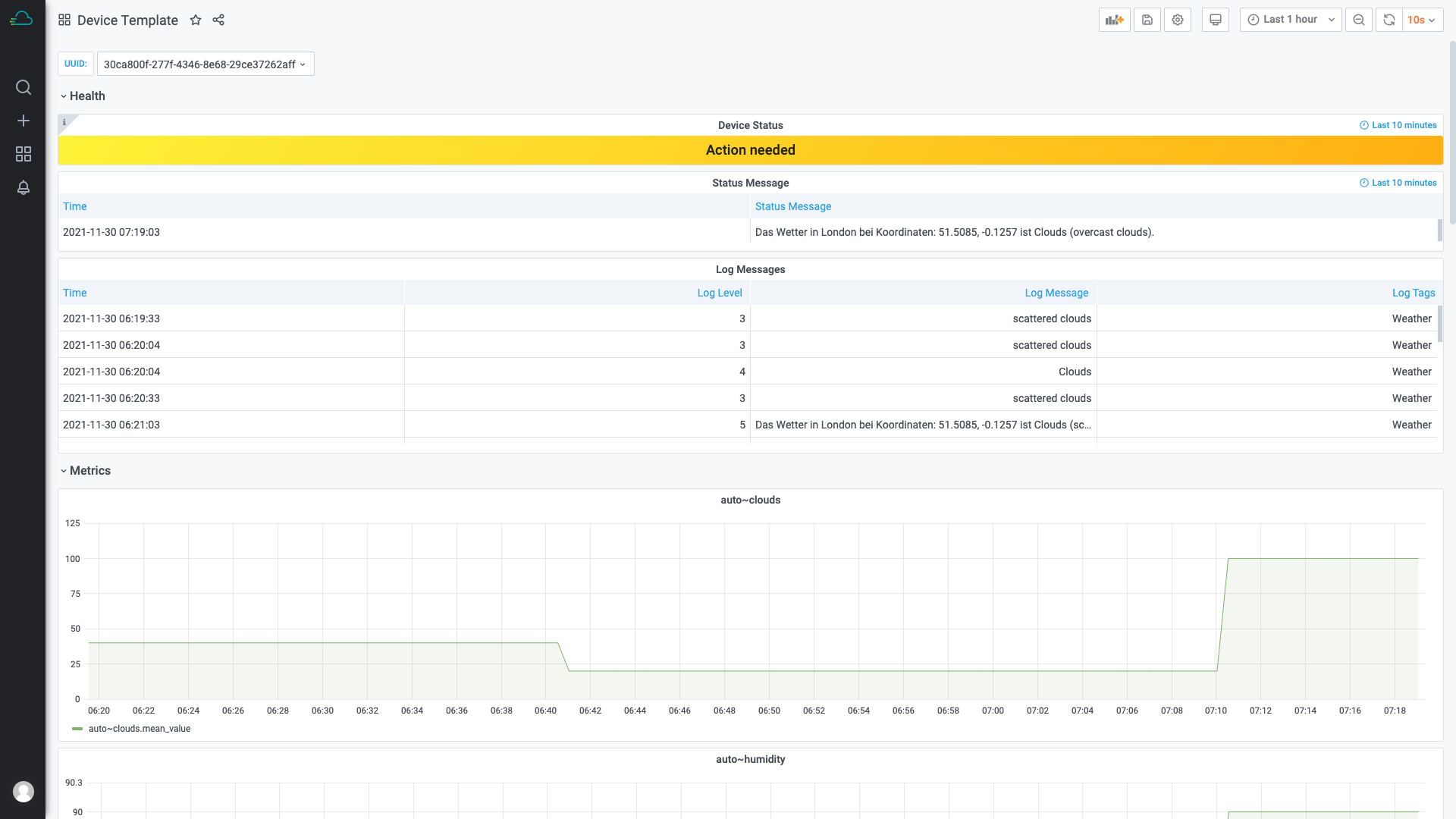Open the Last 1 hour time picker
The image size is (1456, 819).
1288,20
